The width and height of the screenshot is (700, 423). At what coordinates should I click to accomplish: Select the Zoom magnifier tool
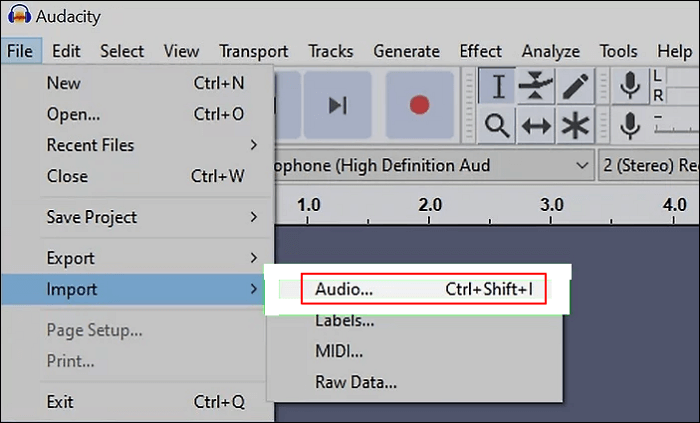tap(497, 125)
